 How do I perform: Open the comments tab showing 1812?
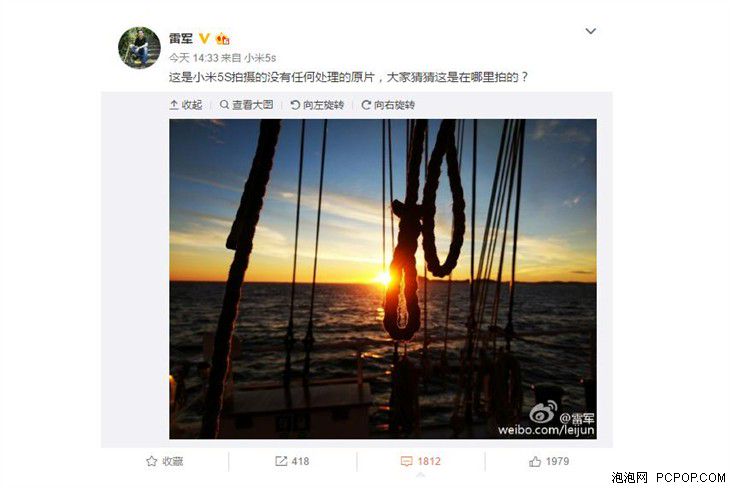[x=420, y=461]
